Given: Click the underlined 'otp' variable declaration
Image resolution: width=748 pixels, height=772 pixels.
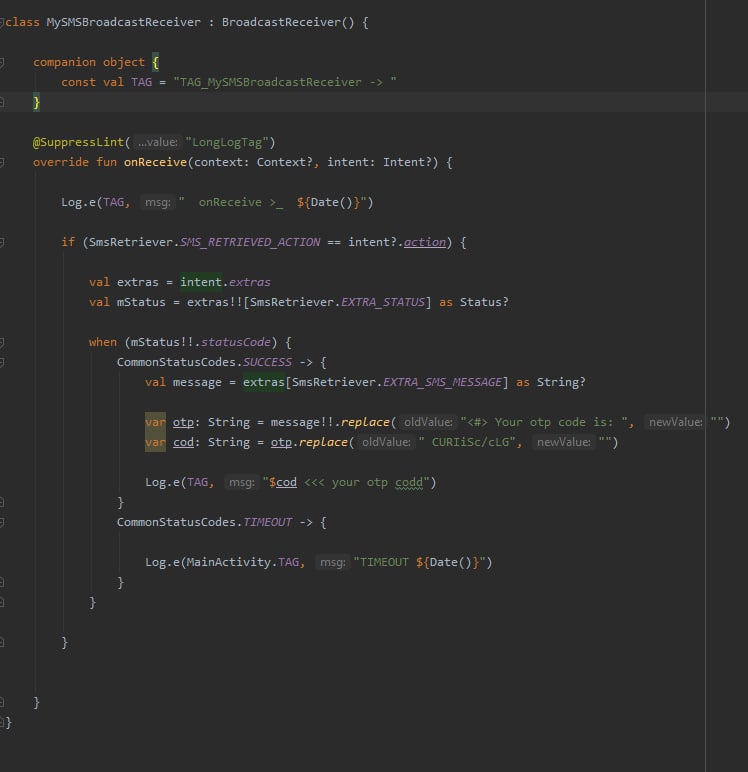Looking at the screenshot, I should (x=183, y=422).
